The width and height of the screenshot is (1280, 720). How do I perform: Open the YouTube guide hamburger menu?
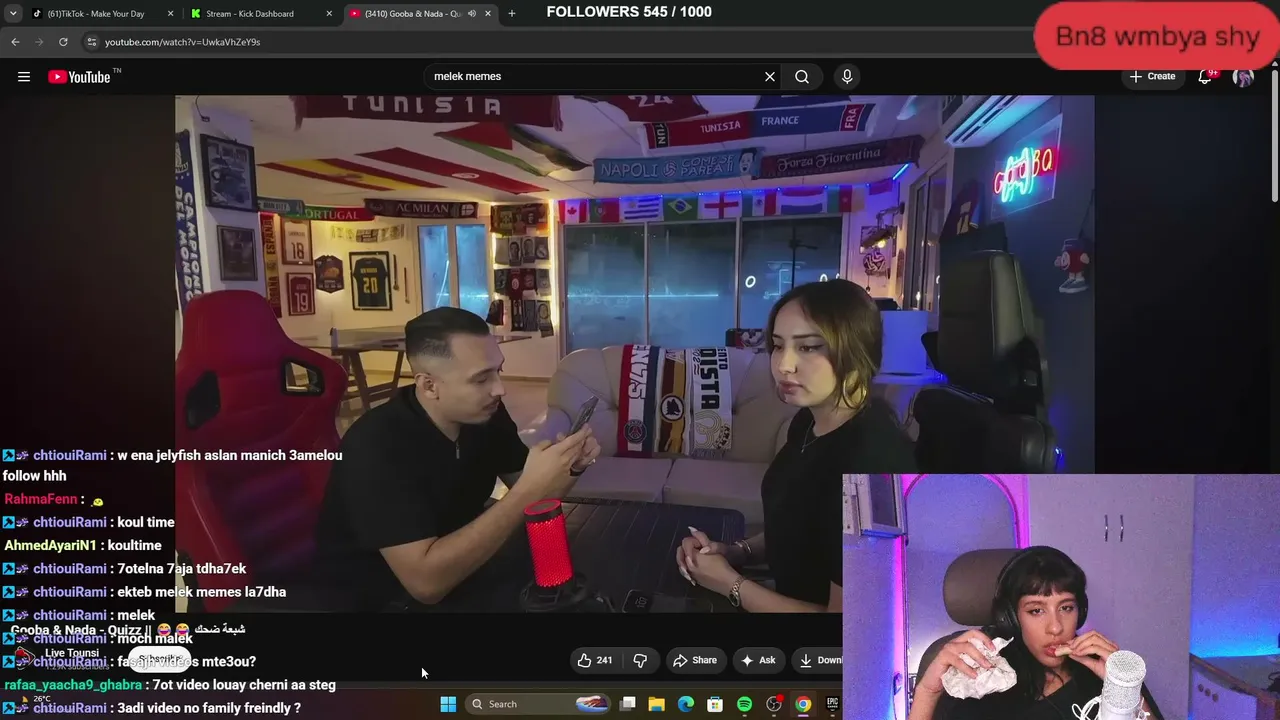tap(24, 77)
